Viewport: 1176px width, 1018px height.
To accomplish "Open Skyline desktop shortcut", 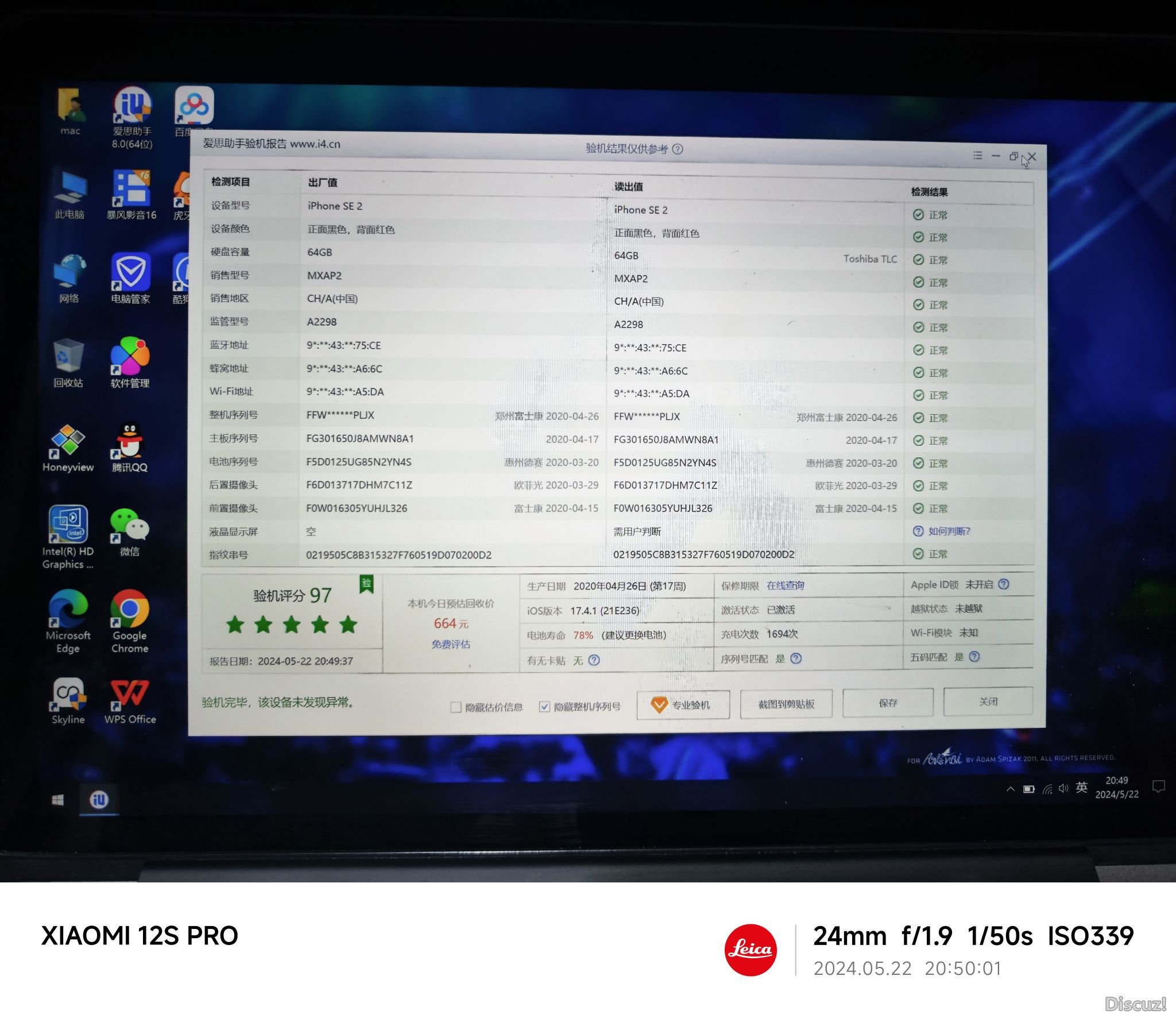I will point(68,701).
